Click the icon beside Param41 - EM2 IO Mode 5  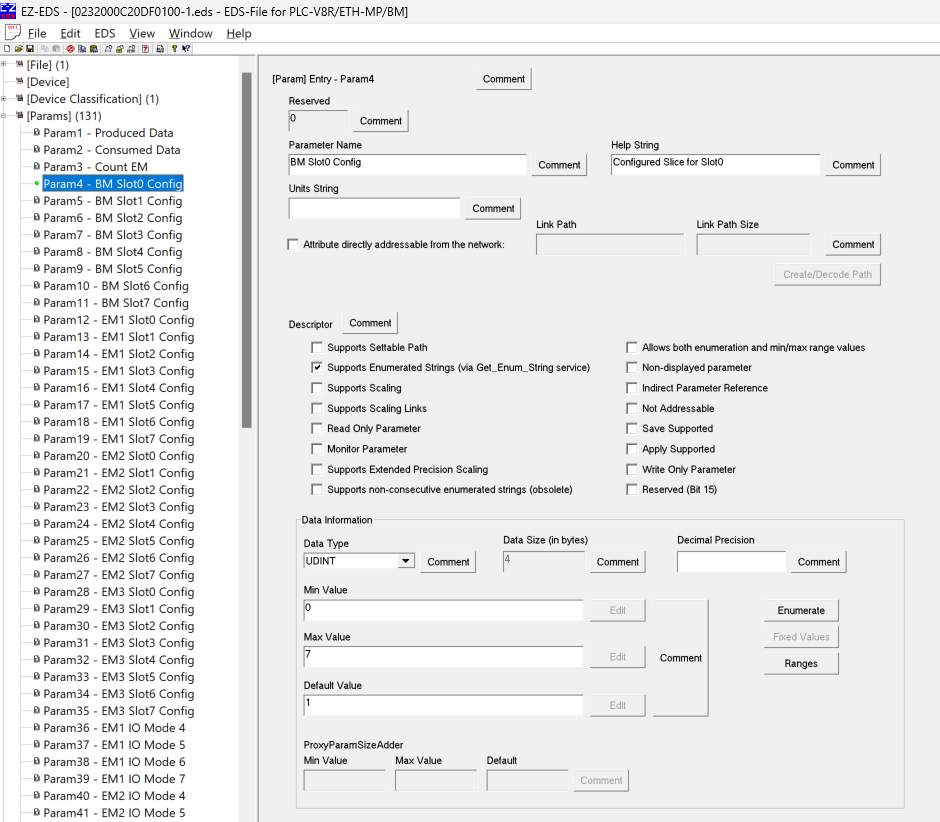tap(37, 812)
